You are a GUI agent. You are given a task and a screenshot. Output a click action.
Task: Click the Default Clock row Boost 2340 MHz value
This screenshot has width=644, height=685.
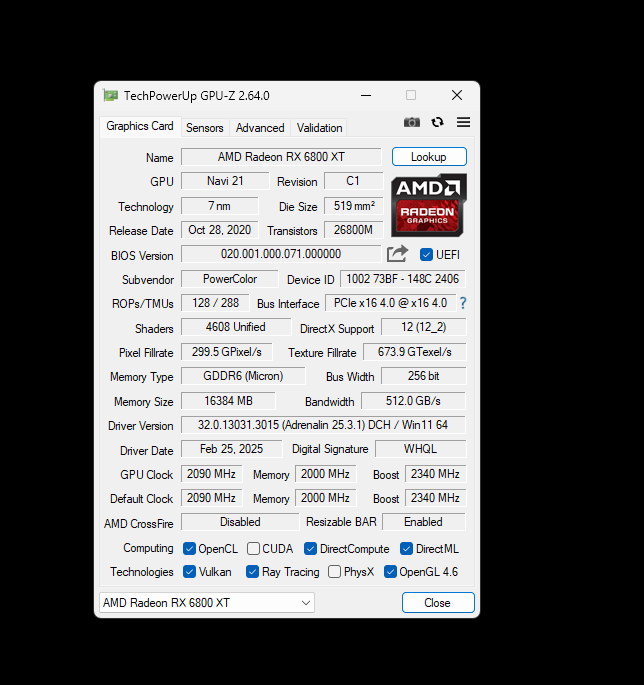(435, 498)
